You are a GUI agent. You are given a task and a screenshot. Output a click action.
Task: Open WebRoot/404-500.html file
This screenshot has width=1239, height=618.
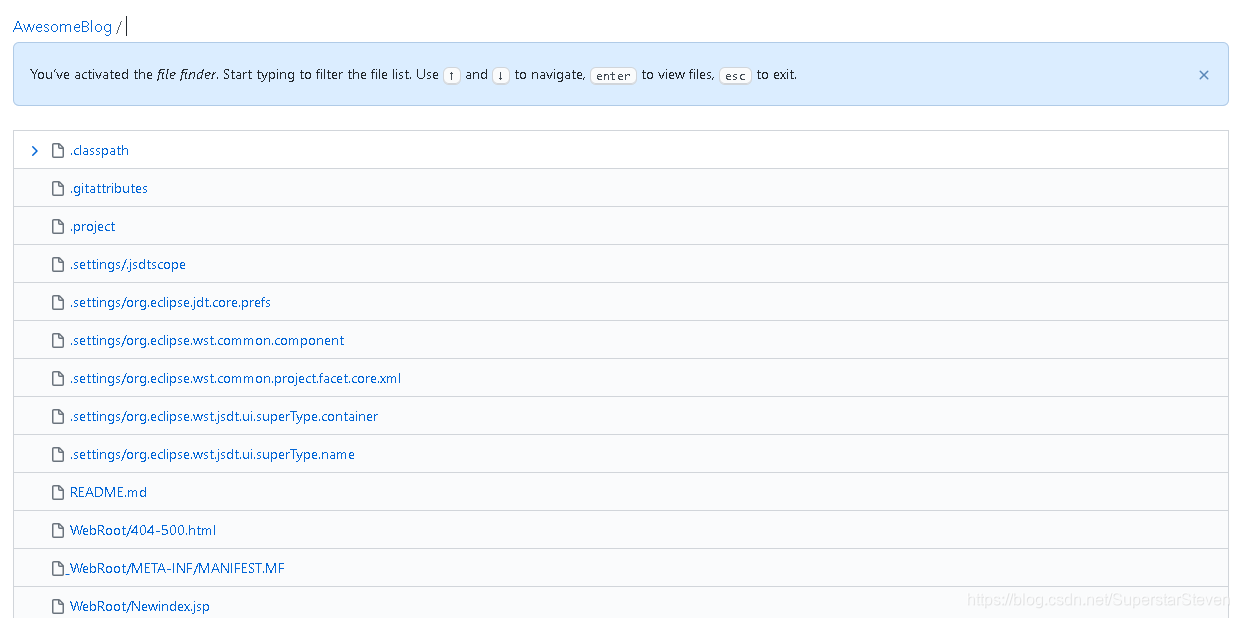point(143,531)
